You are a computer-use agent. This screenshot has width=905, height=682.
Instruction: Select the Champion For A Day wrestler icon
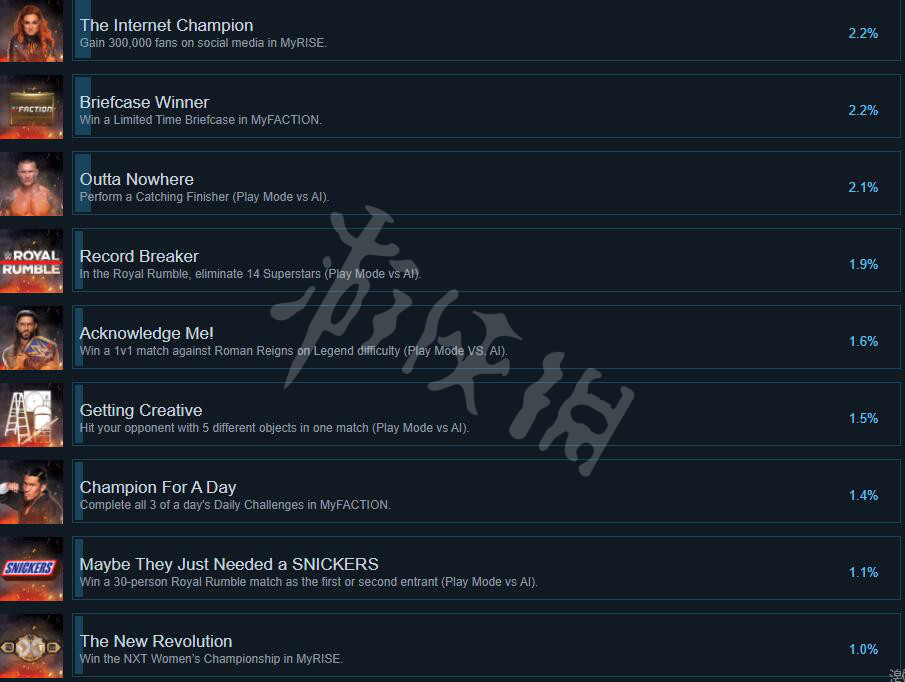pos(31,492)
